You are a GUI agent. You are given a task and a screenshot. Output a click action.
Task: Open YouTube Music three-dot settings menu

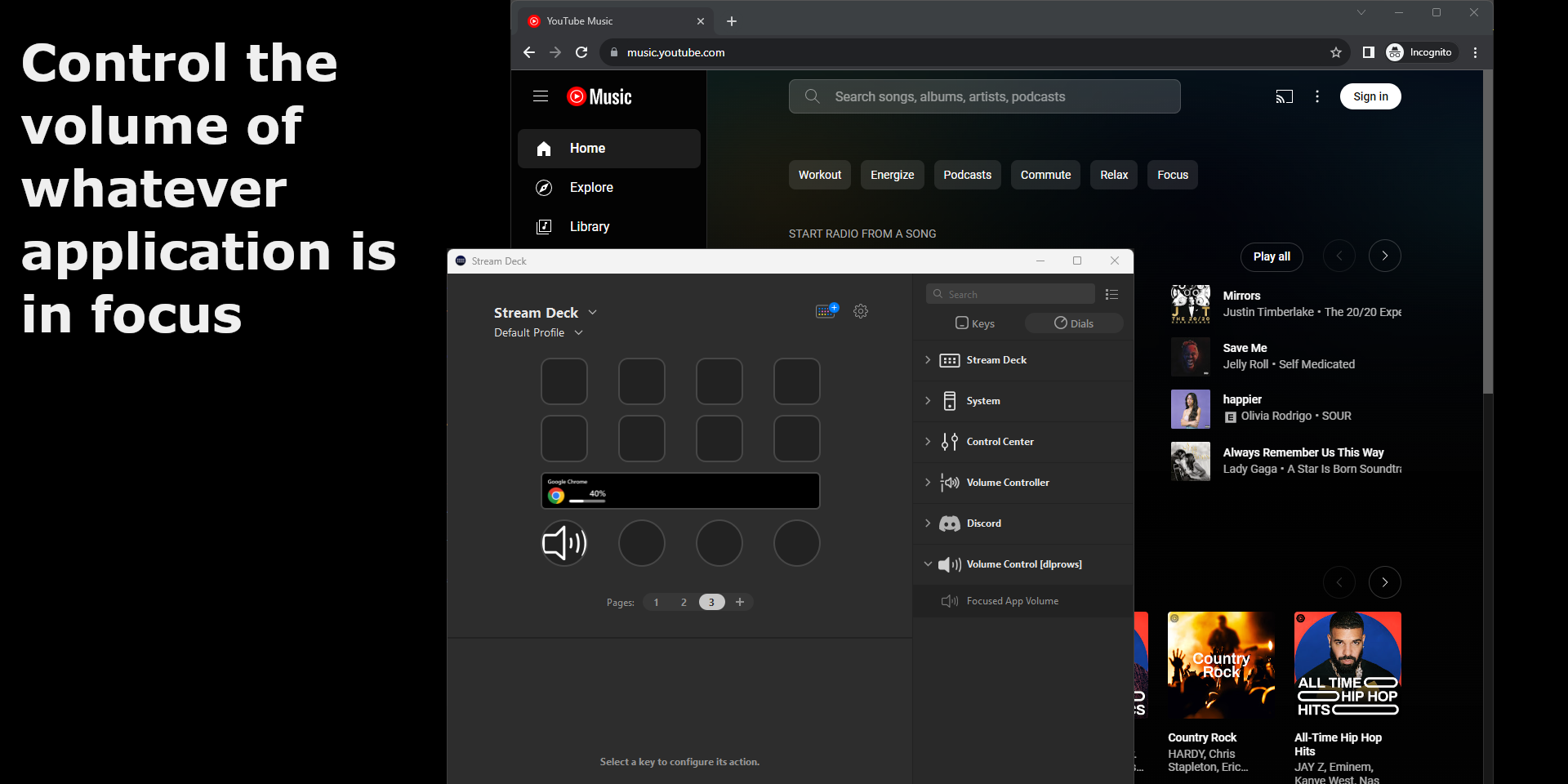pos(1317,96)
